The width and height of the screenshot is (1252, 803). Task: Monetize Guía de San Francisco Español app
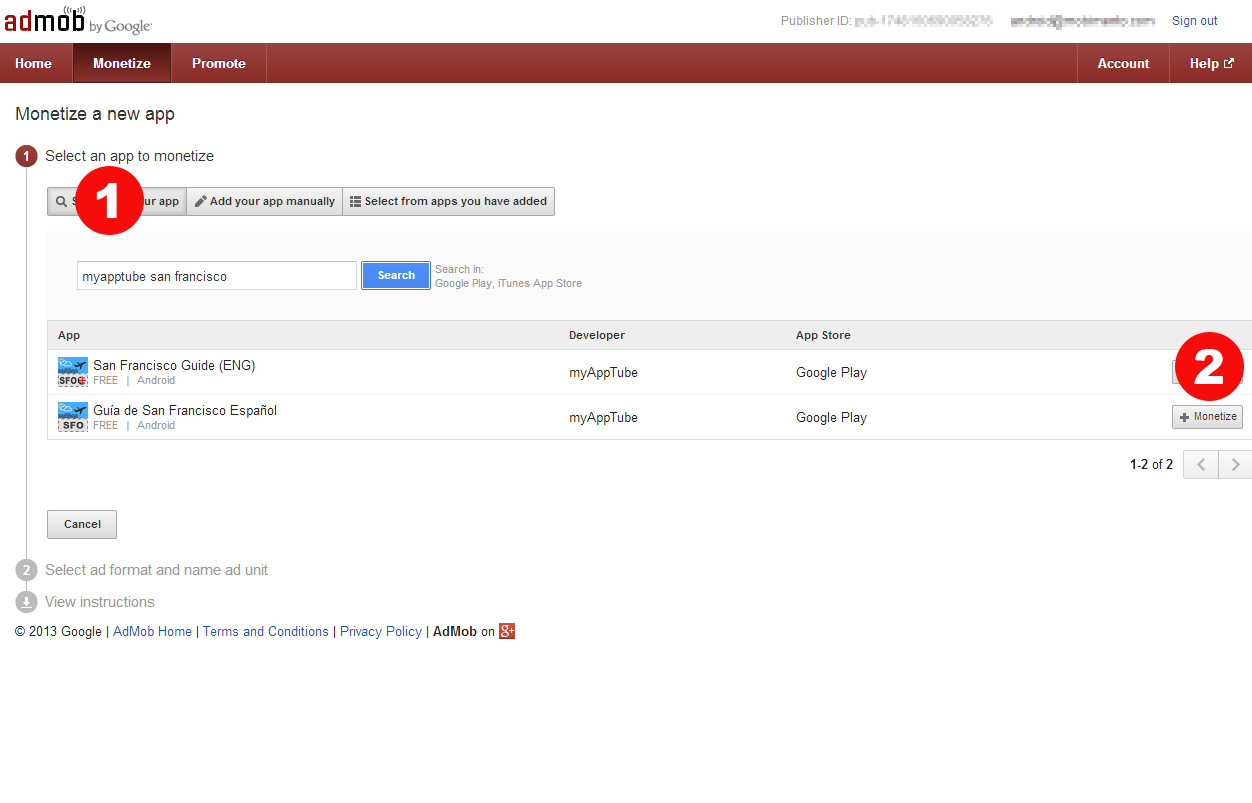click(1207, 417)
